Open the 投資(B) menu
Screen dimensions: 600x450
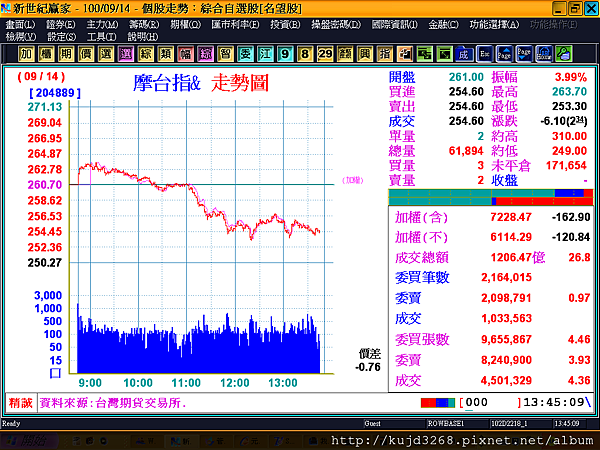click(x=285, y=24)
